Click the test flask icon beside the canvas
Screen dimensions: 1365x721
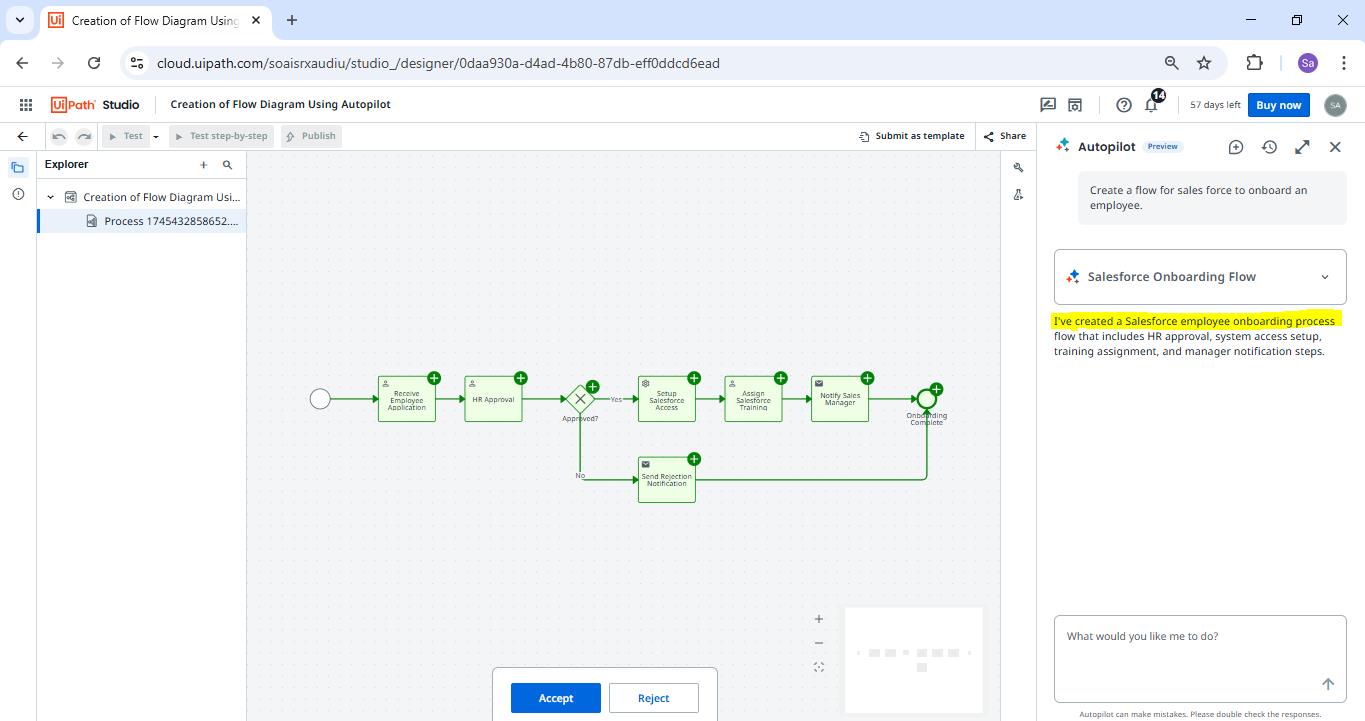click(x=1018, y=194)
